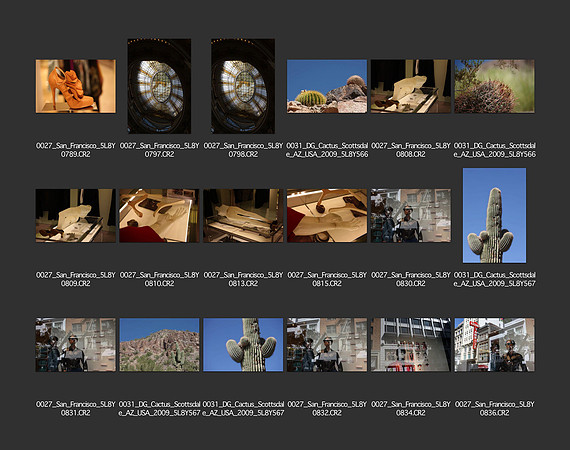Select the barrel cactus on rocks with blue sky
570x450 pixels.
click(x=327, y=87)
